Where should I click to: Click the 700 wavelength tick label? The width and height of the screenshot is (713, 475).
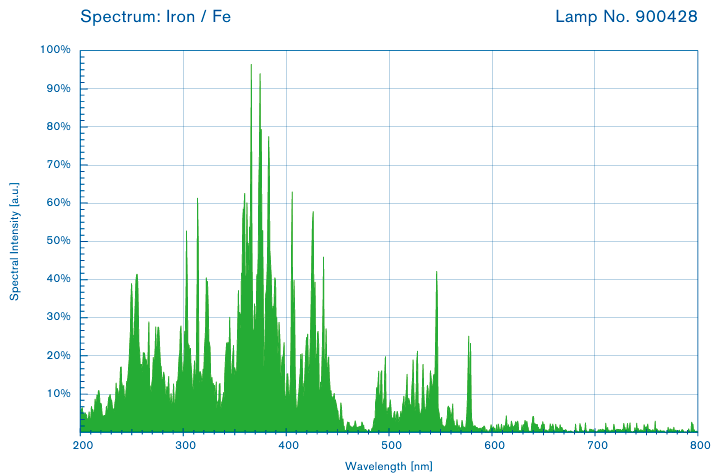click(597, 445)
